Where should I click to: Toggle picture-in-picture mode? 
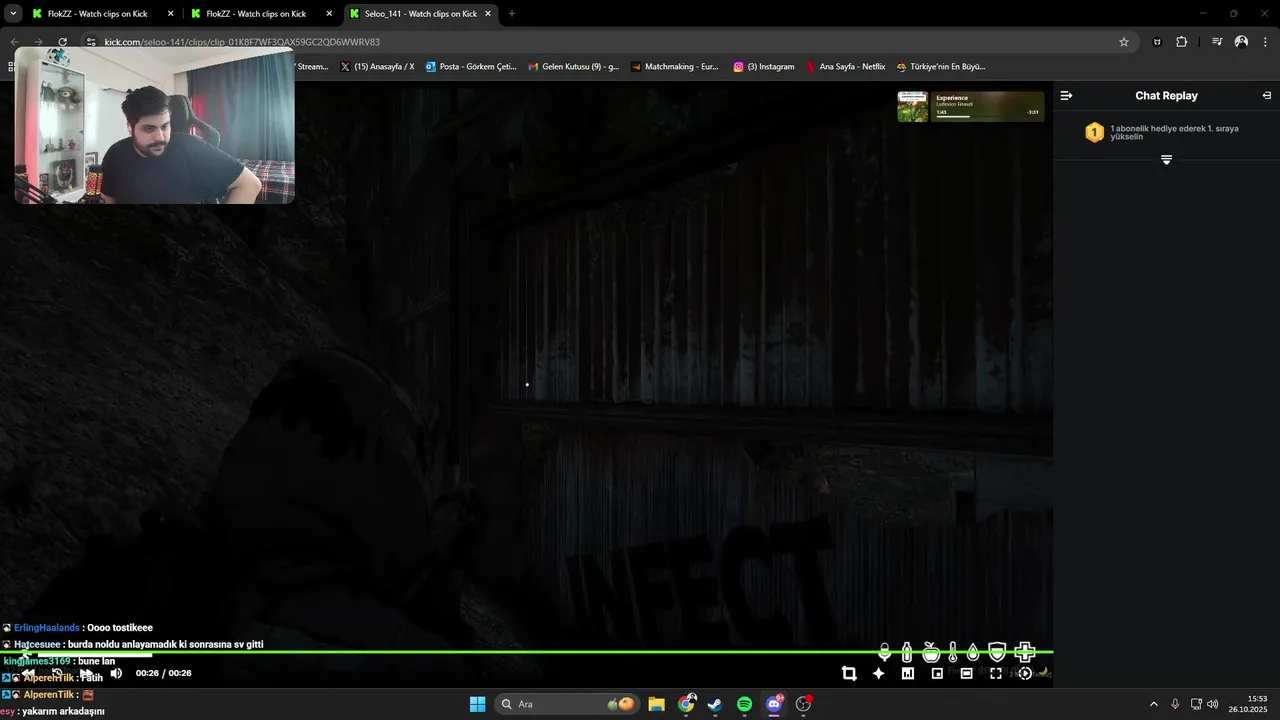937,673
